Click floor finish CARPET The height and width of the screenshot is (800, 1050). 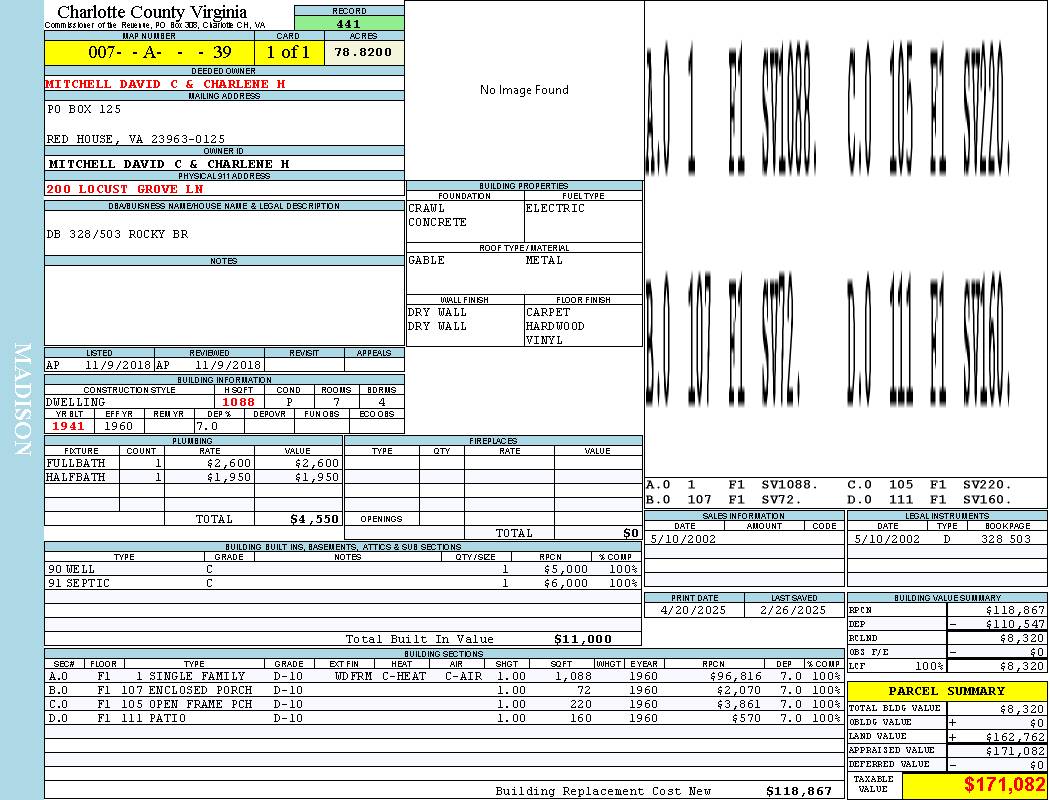point(548,312)
